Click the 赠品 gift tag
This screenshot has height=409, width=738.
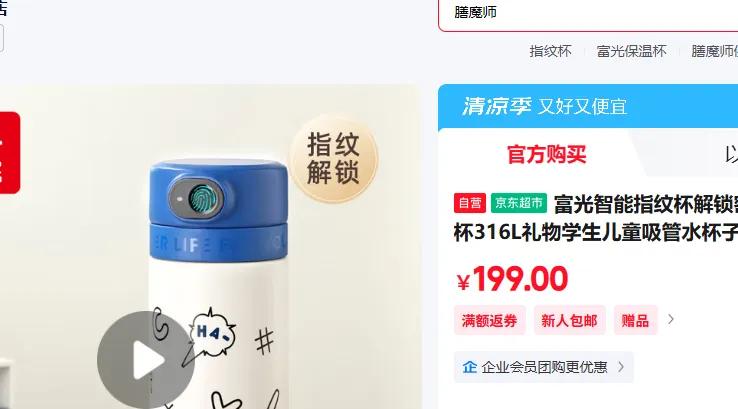click(x=635, y=321)
